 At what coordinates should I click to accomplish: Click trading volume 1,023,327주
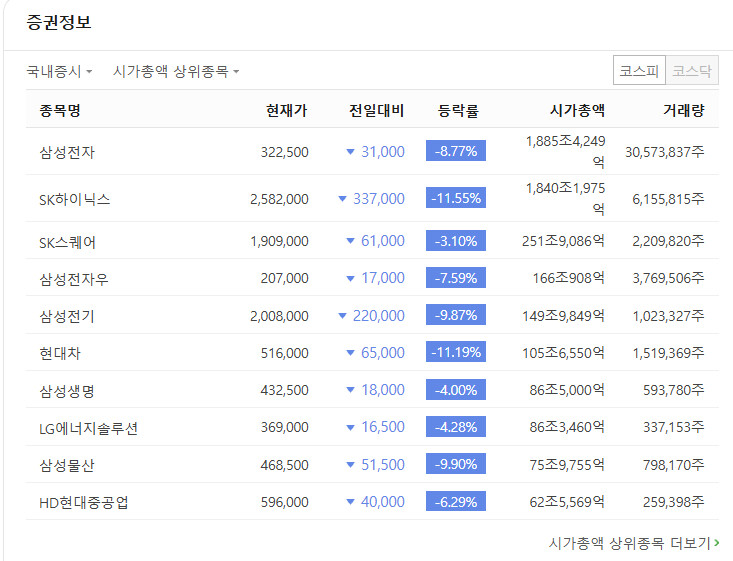[668, 316]
